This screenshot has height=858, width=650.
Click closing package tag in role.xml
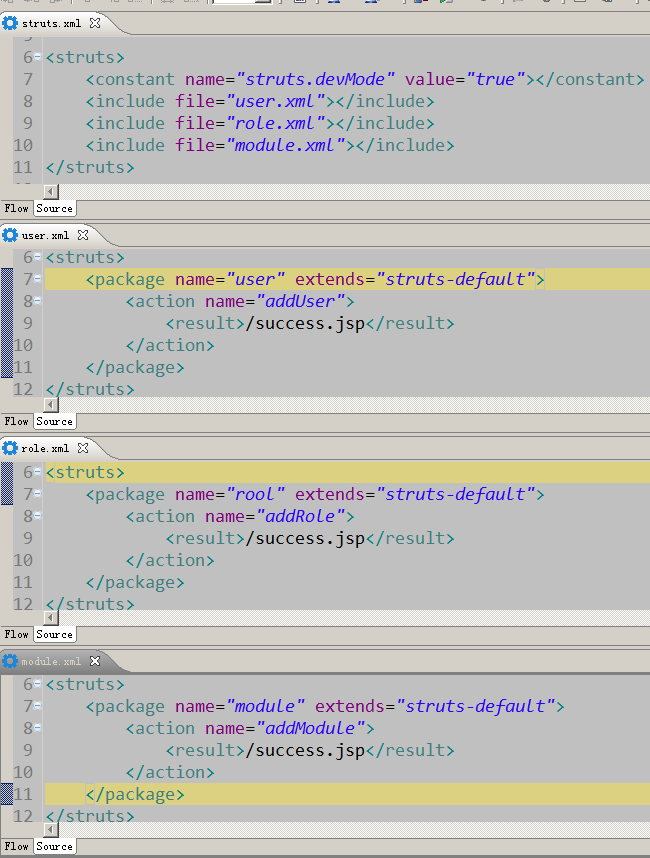pyautogui.click(x=135, y=582)
